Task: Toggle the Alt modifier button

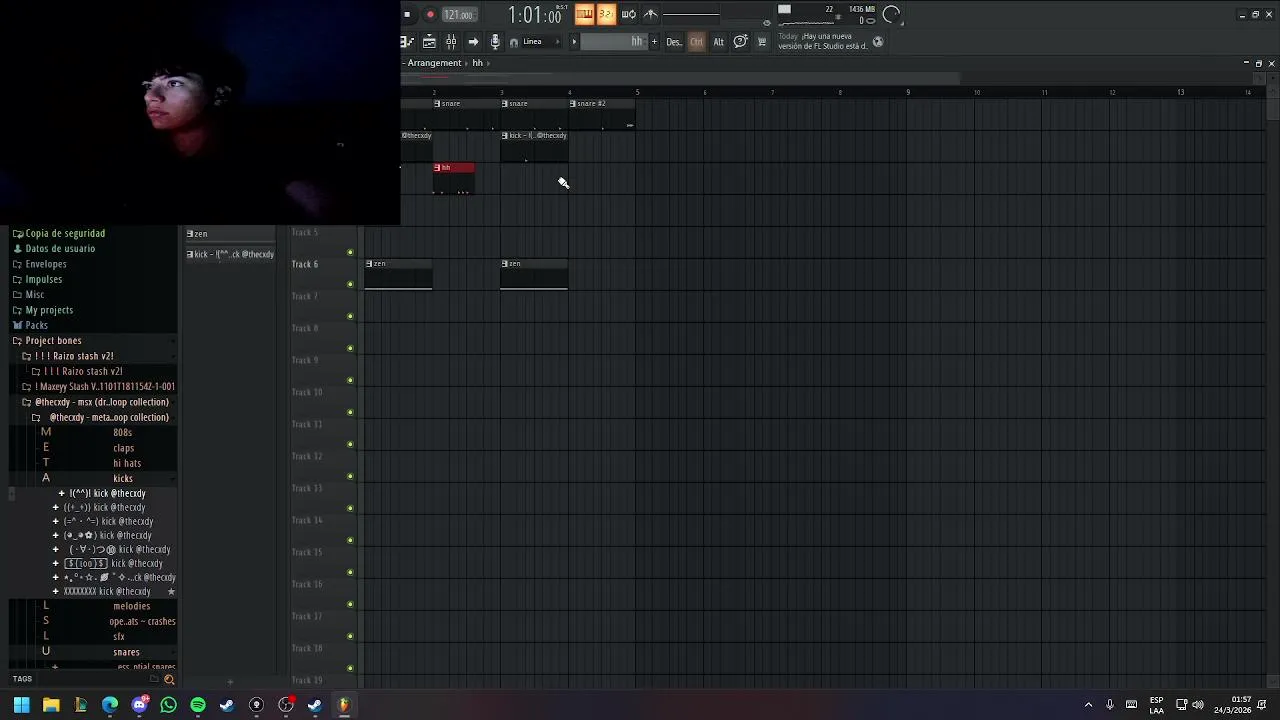Action: click(x=718, y=41)
